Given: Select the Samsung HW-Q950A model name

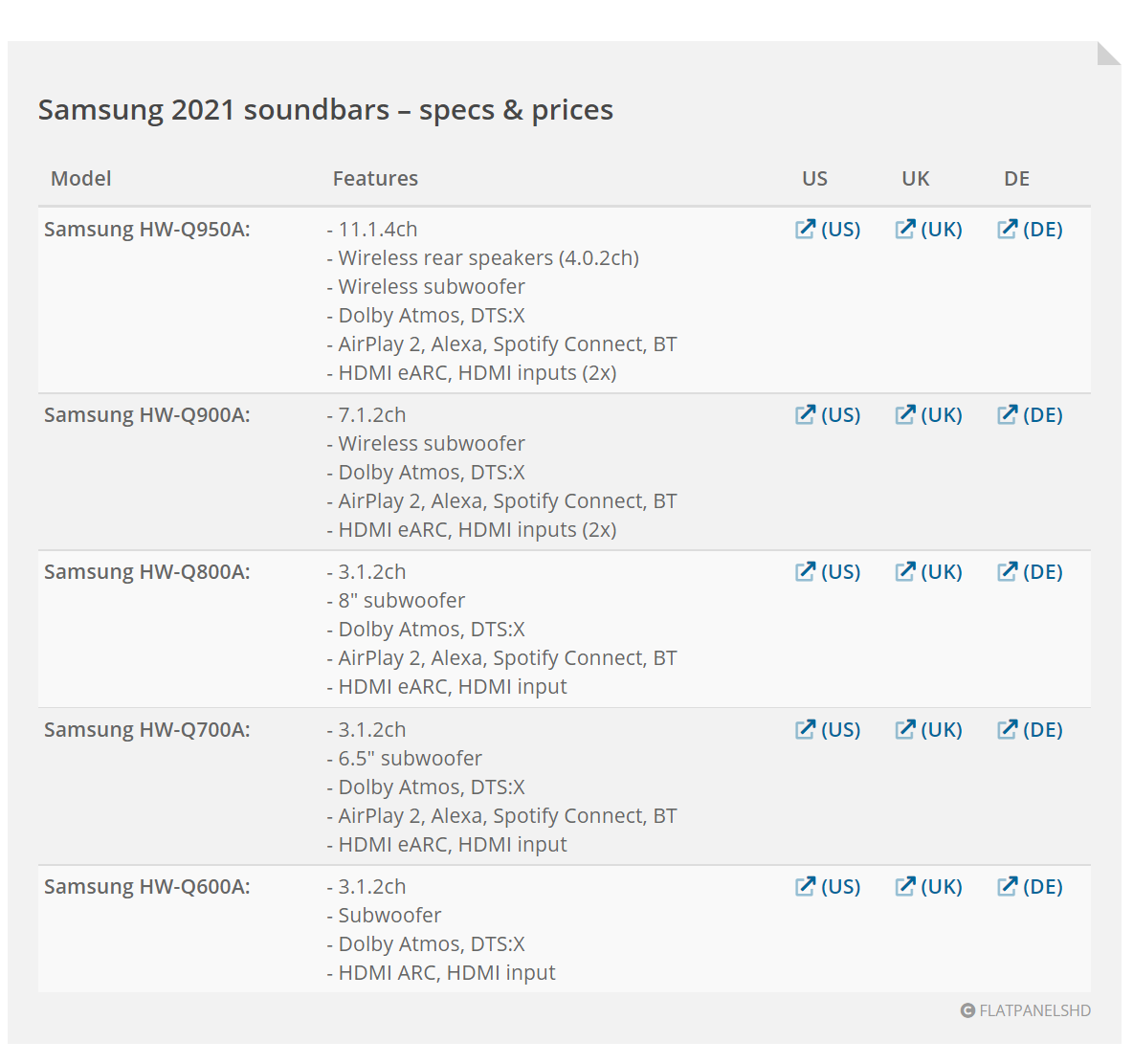Looking at the screenshot, I should tap(146, 229).
